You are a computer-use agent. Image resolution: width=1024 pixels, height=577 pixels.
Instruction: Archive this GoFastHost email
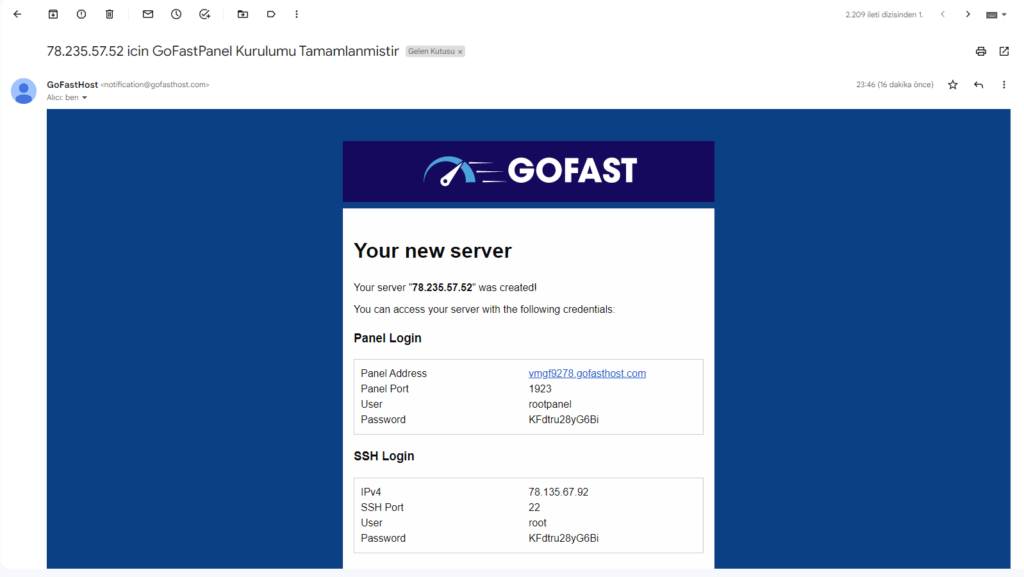[53, 15]
